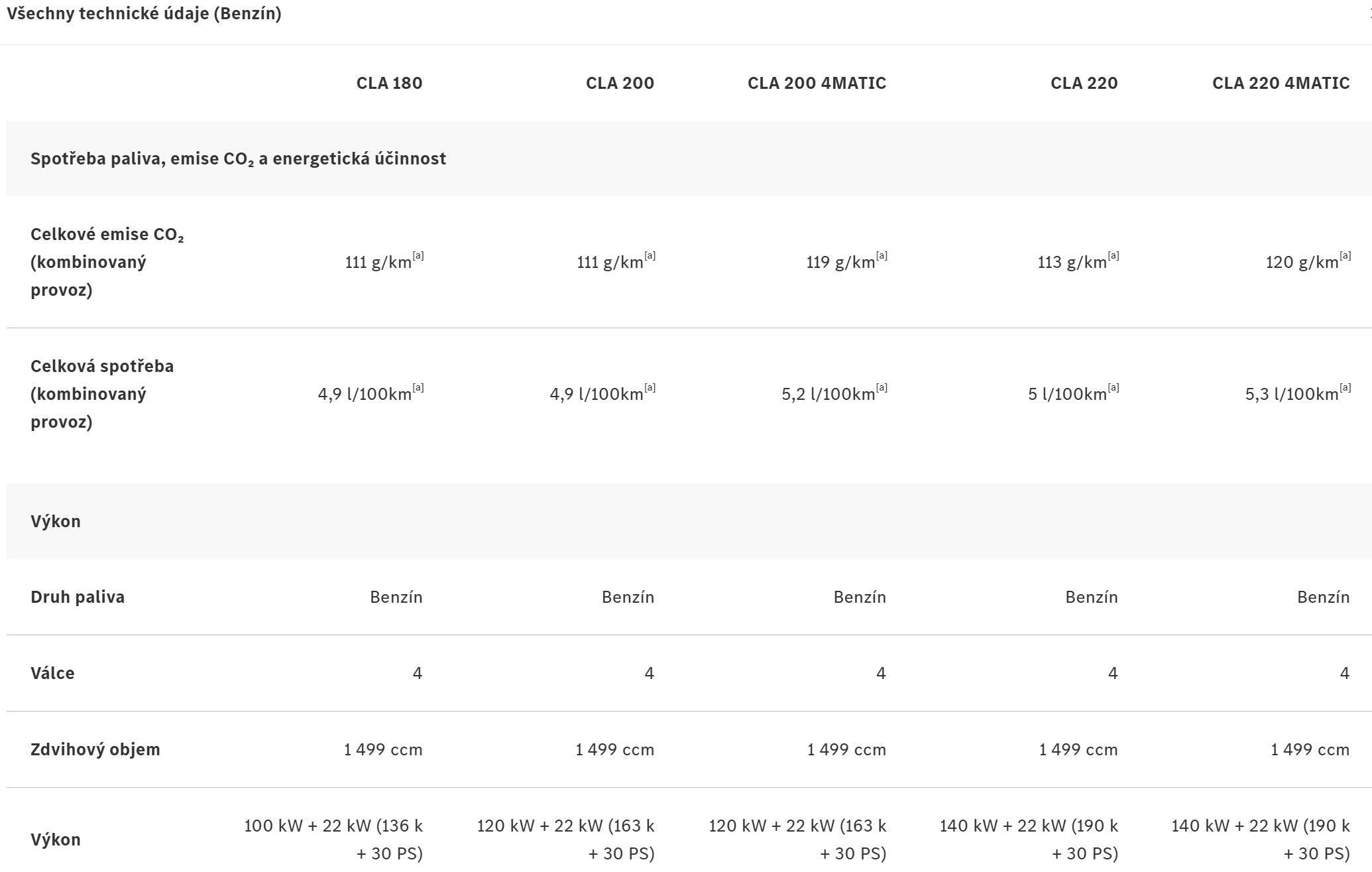This screenshot has height=872, width=1372.
Task: Click the 'Spotřeba paliva, emise CO₂' section header
Action: pyautogui.click(x=238, y=158)
